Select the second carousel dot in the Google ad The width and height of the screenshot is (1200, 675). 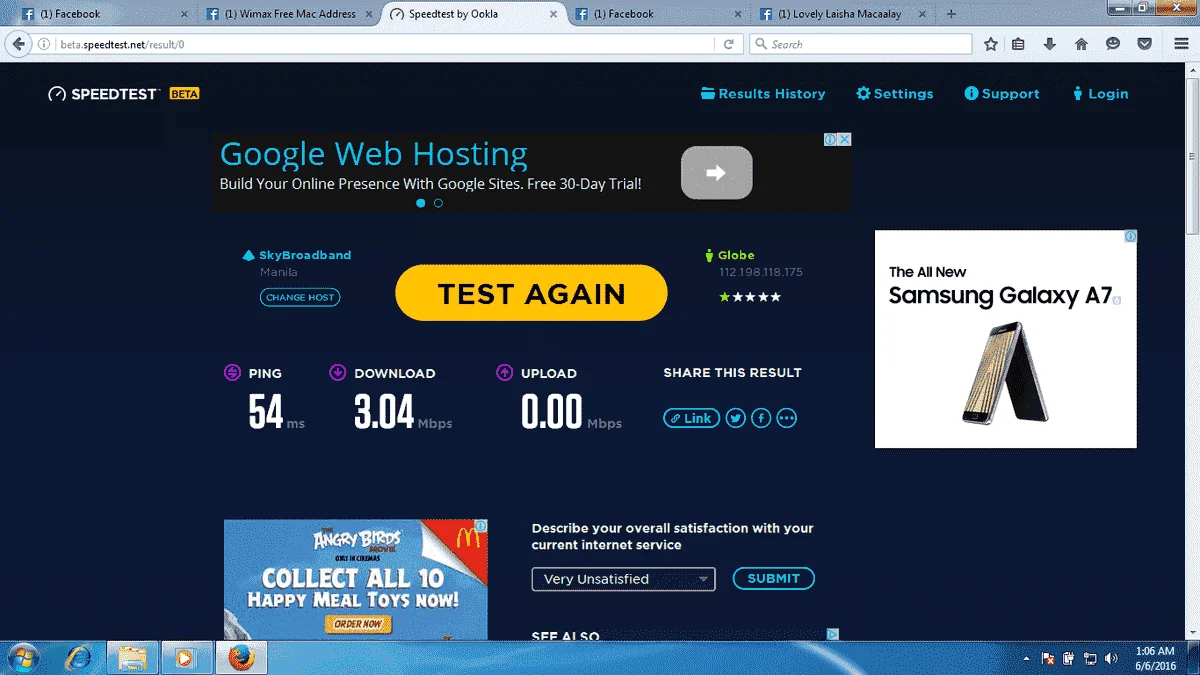click(x=438, y=203)
